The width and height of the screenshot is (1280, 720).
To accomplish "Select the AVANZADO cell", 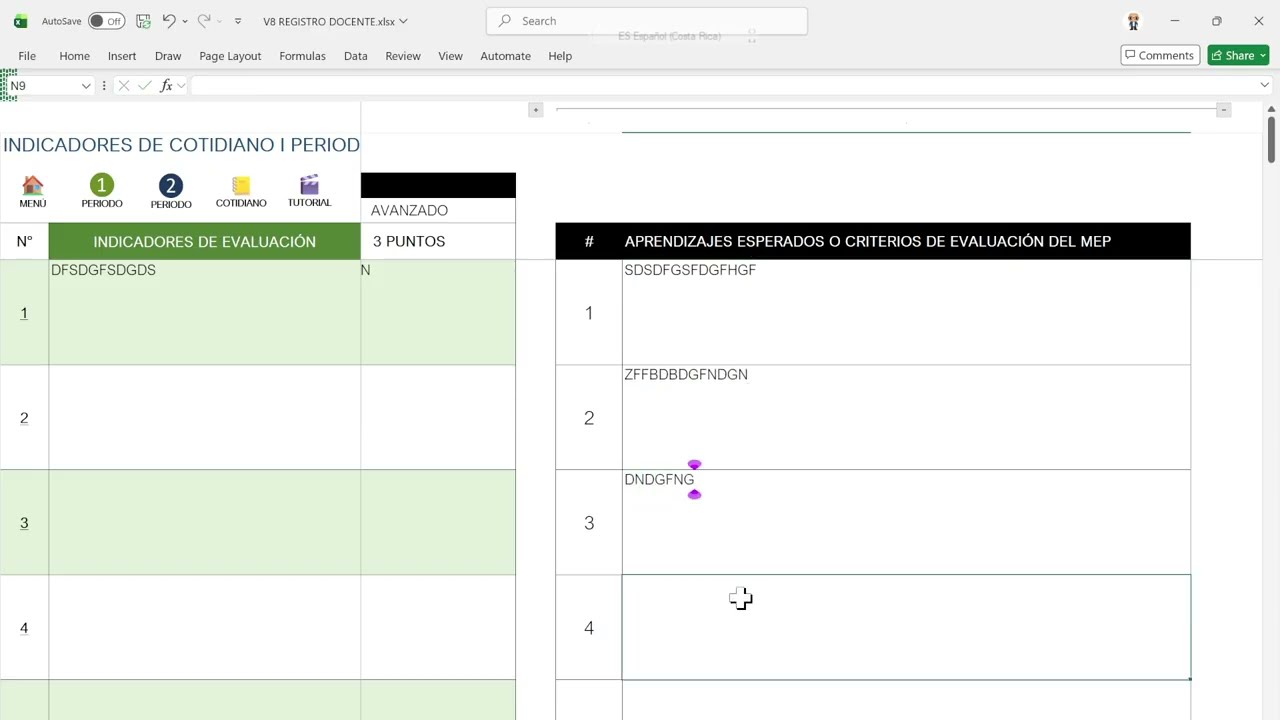I will pos(438,210).
